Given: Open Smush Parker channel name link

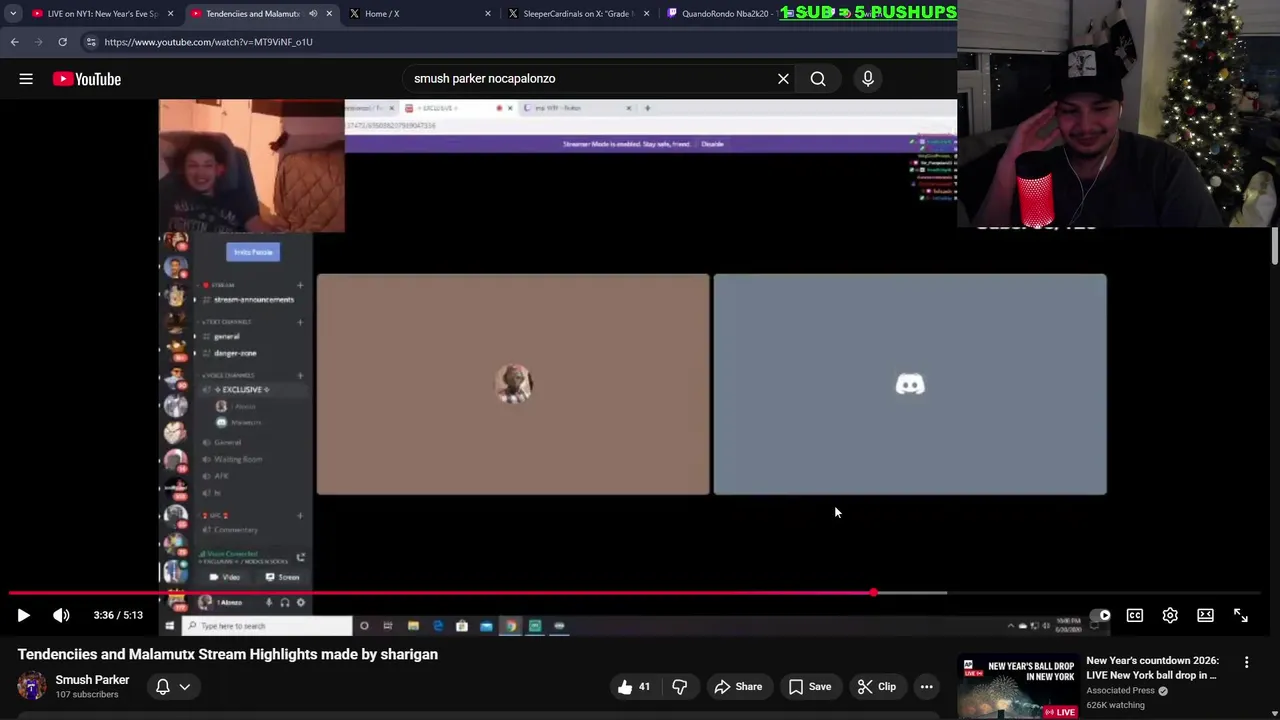Looking at the screenshot, I should [92, 679].
